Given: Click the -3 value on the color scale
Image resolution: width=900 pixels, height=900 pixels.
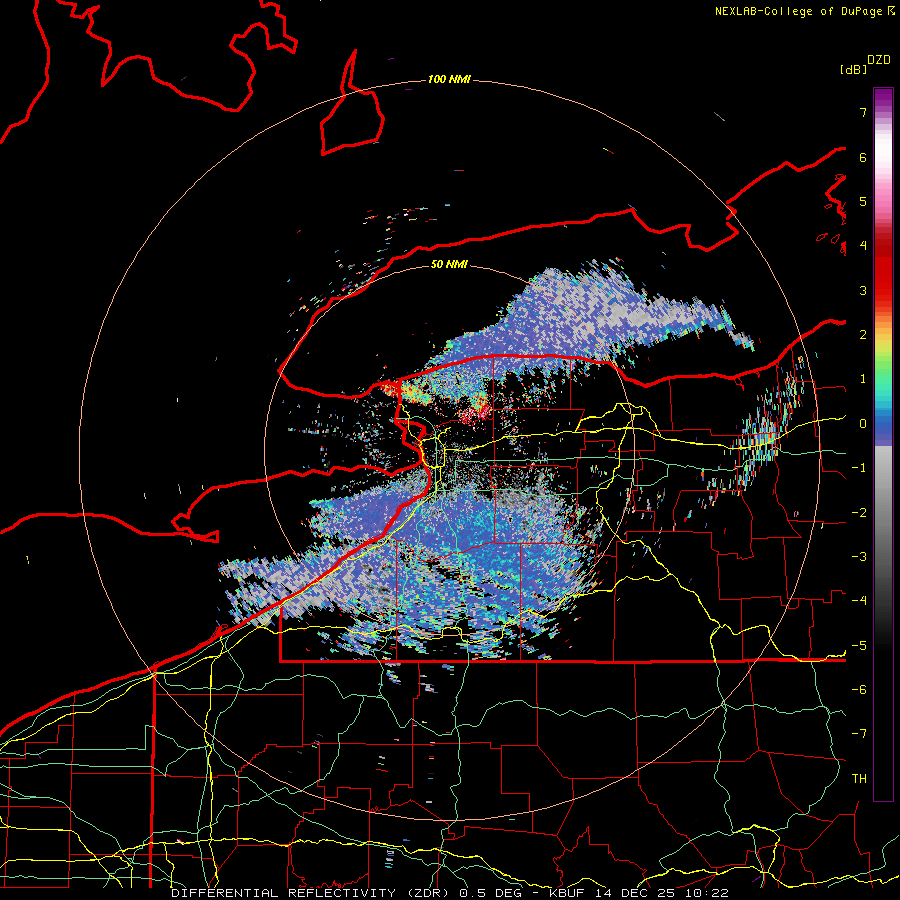Looking at the screenshot, I should pos(858,557).
